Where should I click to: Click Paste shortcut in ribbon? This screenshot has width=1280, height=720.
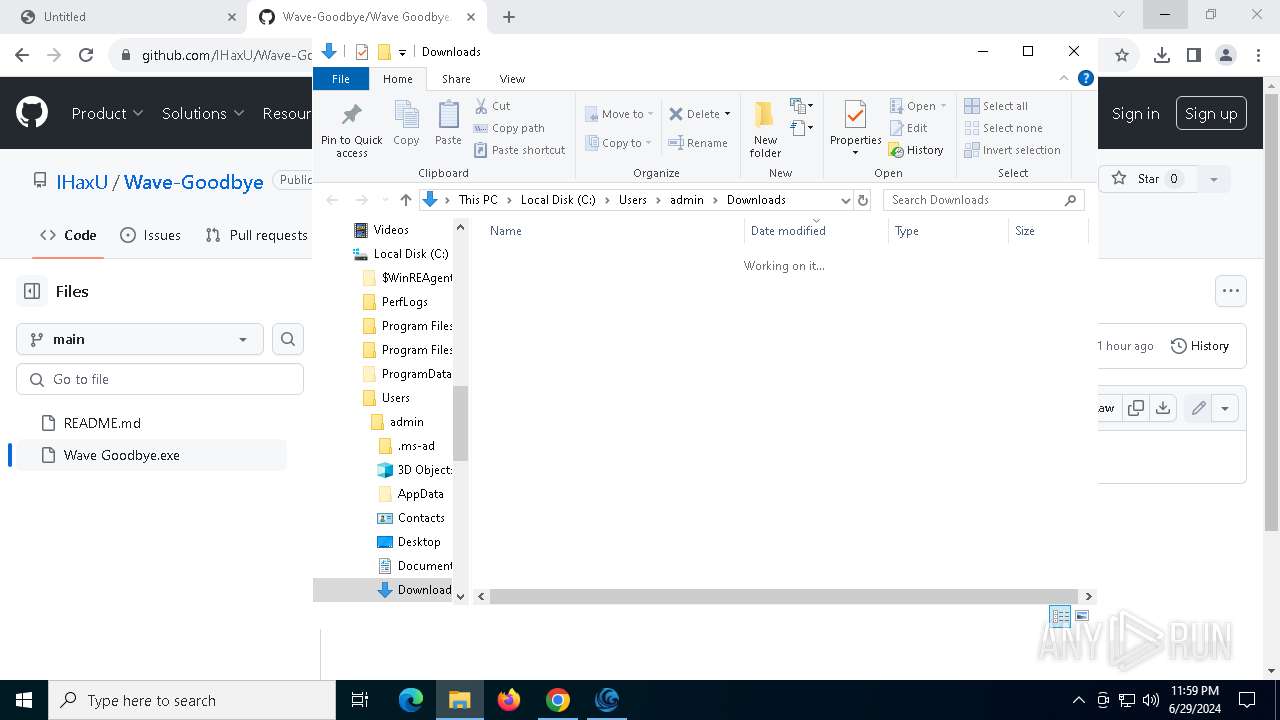tap(520, 150)
